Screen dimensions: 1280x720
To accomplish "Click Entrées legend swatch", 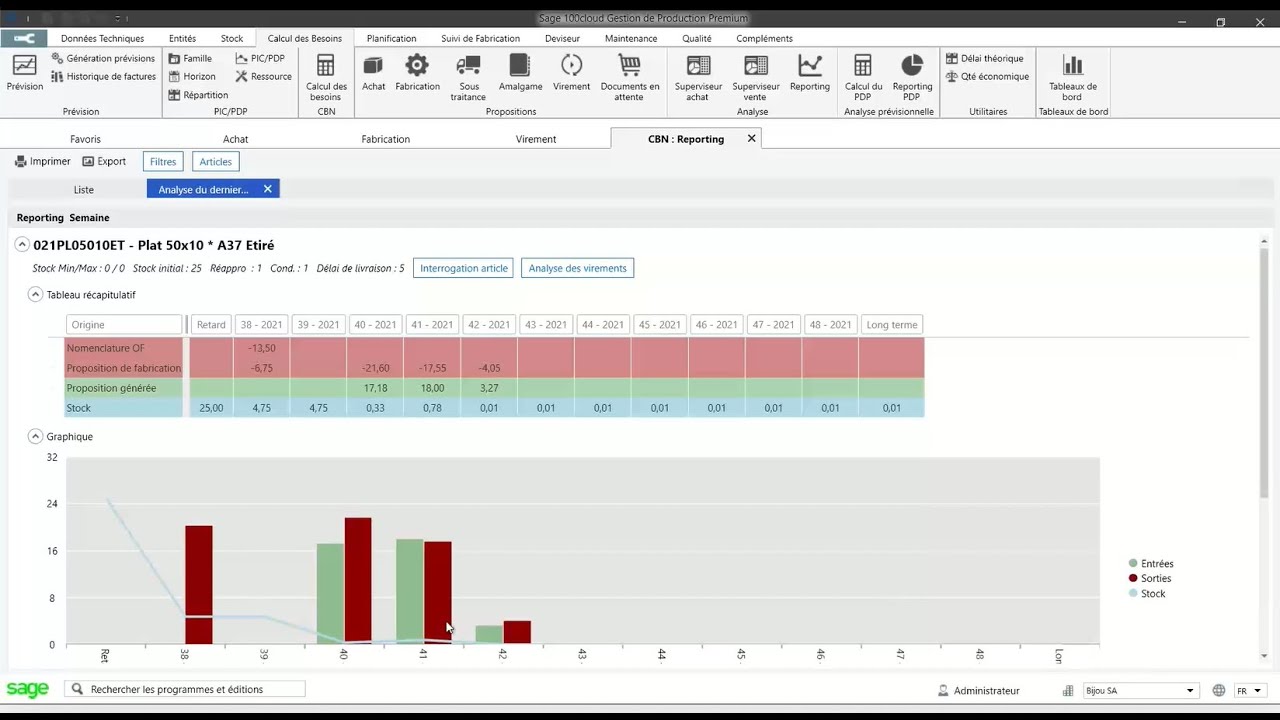I will click(x=1133, y=564).
